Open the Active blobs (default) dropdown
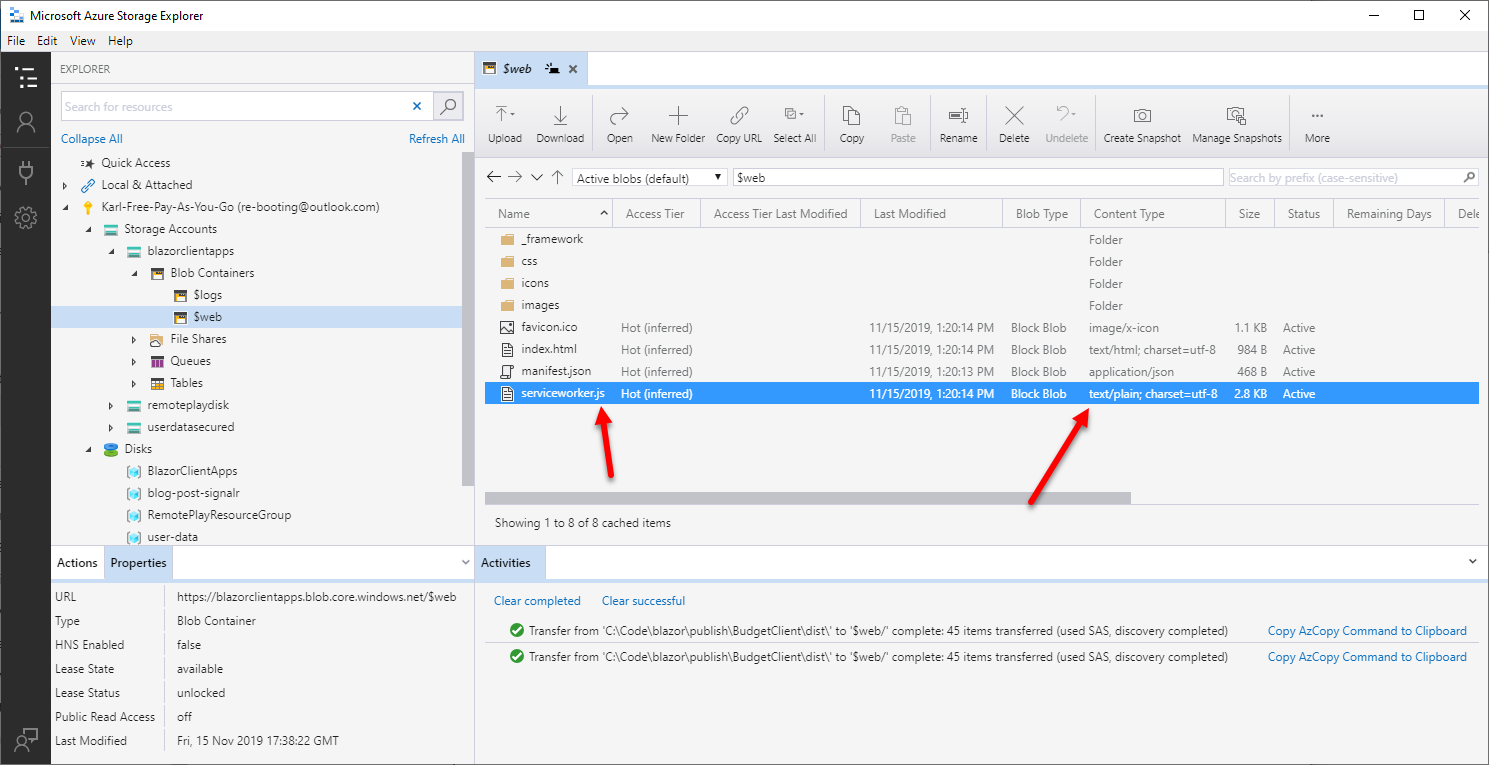 pyautogui.click(x=648, y=177)
